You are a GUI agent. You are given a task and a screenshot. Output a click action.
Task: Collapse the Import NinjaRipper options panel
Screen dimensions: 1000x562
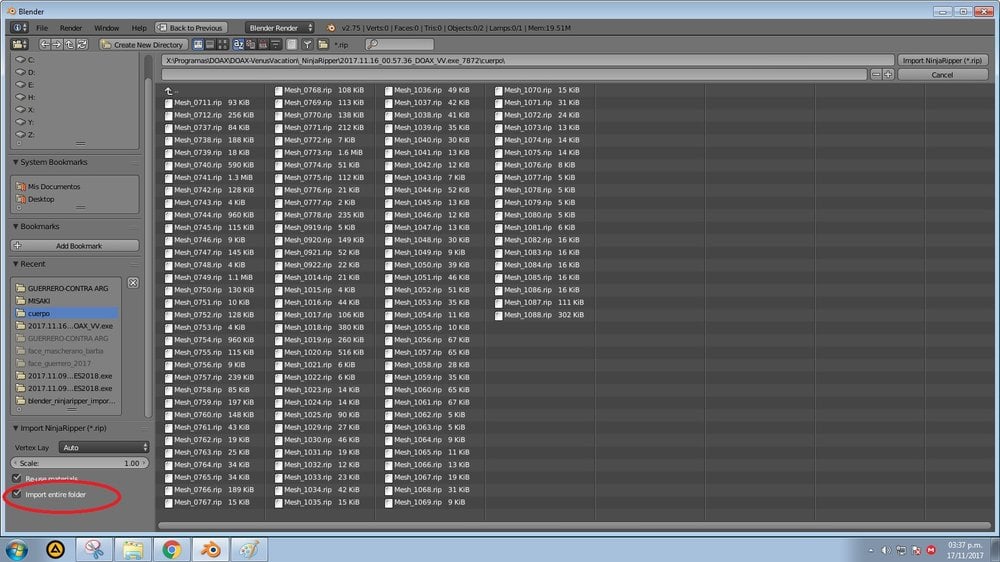[x=15, y=428]
